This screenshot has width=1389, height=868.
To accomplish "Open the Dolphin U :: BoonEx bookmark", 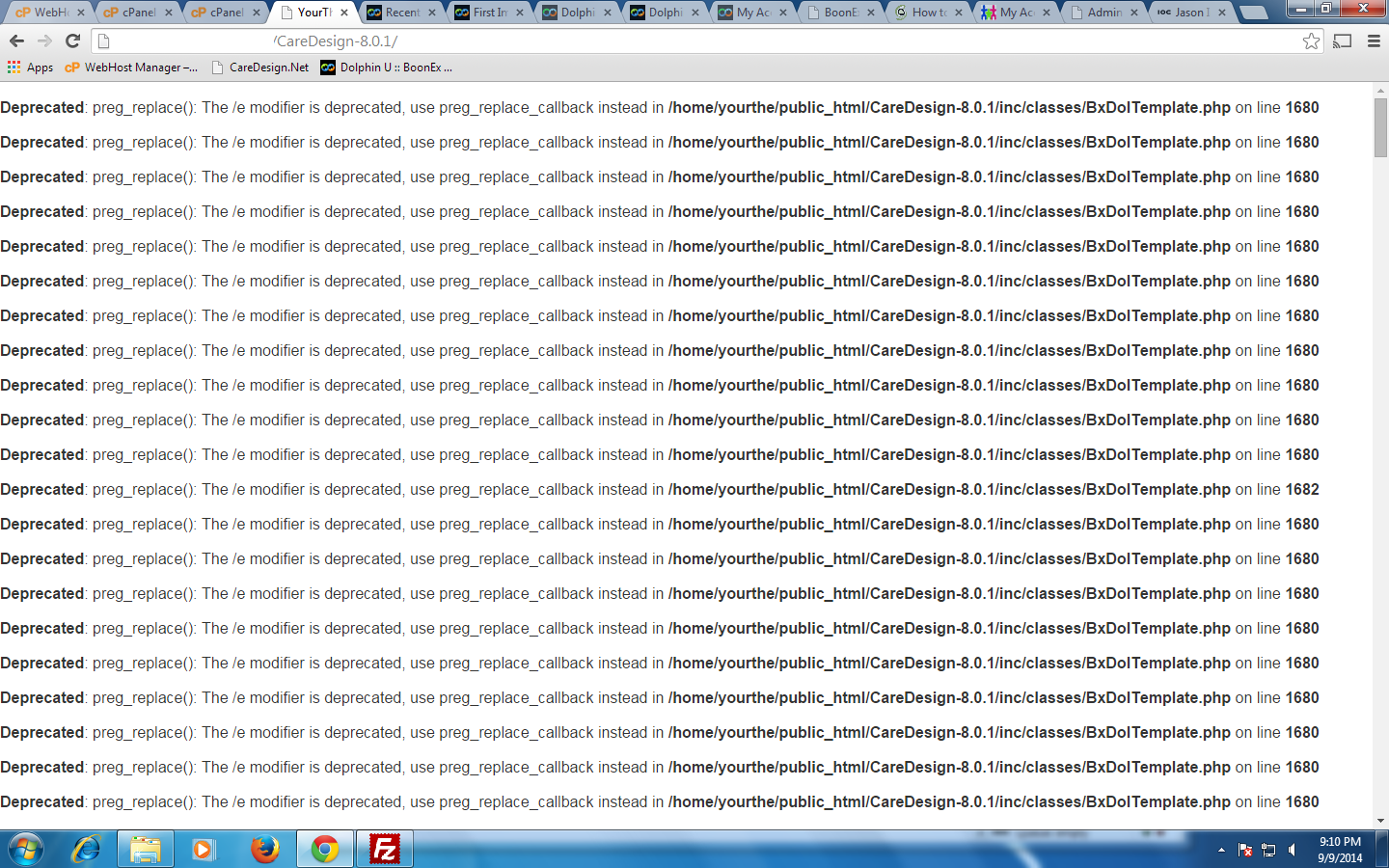I will pos(387,67).
